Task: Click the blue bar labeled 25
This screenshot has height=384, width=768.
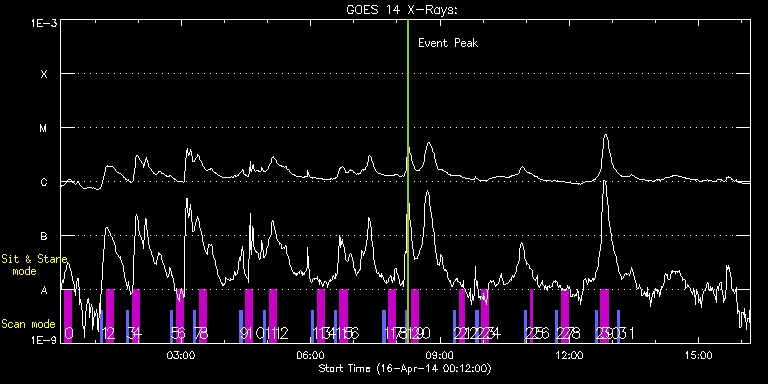Action: pyautogui.click(x=526, y=326)
